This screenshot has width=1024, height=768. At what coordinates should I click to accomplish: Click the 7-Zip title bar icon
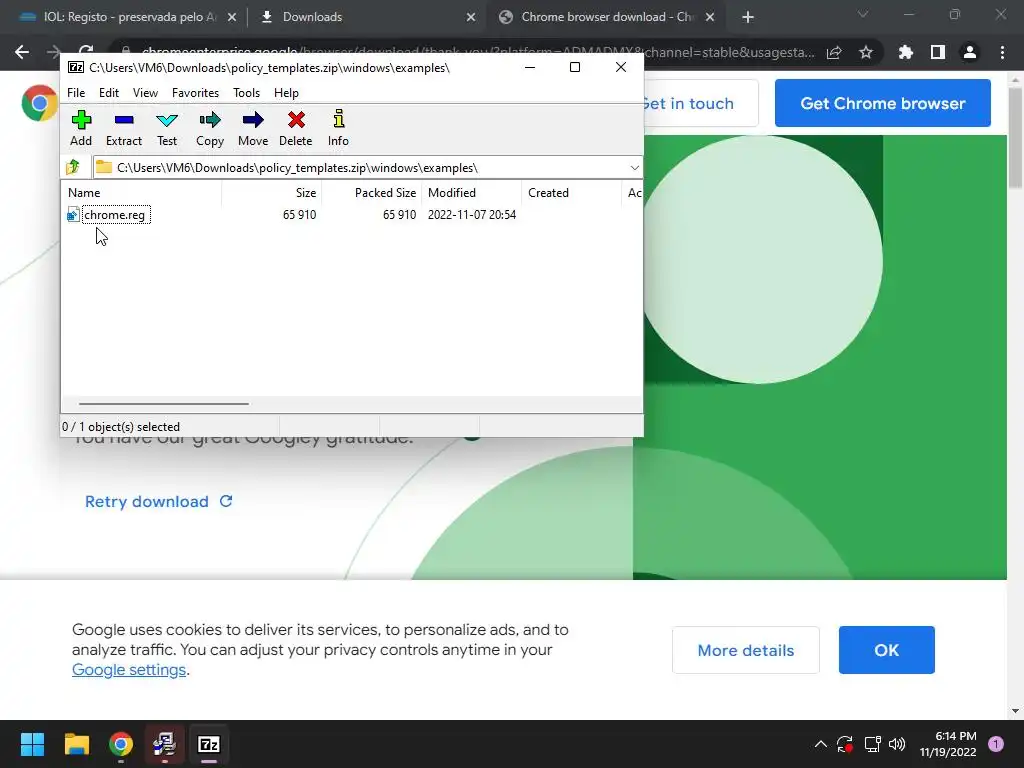point(76,67)
